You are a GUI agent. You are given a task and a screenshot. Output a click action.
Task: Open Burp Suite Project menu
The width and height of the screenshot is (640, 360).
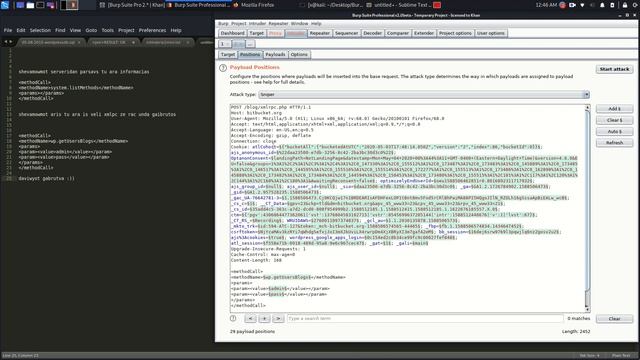(x=239, y=24)
